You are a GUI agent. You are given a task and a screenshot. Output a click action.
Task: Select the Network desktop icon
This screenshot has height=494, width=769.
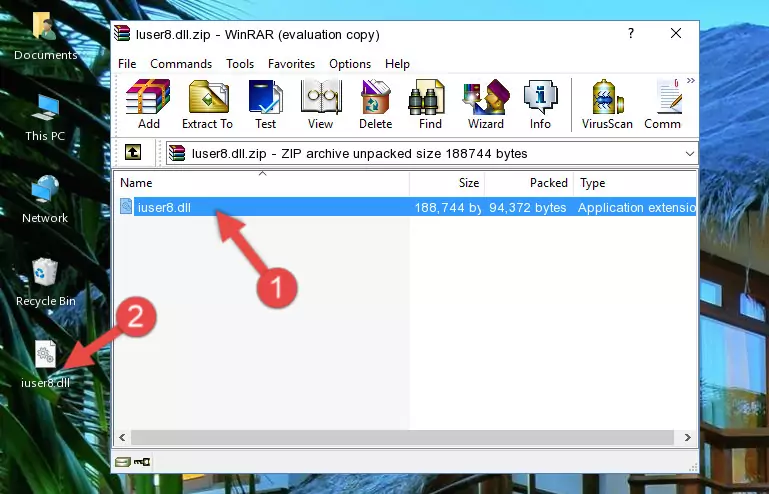tap(45, 200)
